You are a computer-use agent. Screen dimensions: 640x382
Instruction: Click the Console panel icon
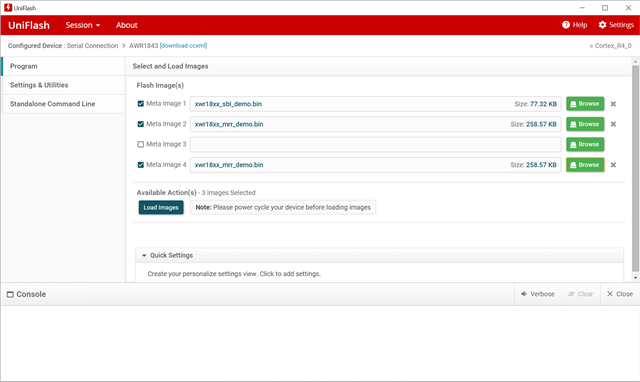point(10,294)
